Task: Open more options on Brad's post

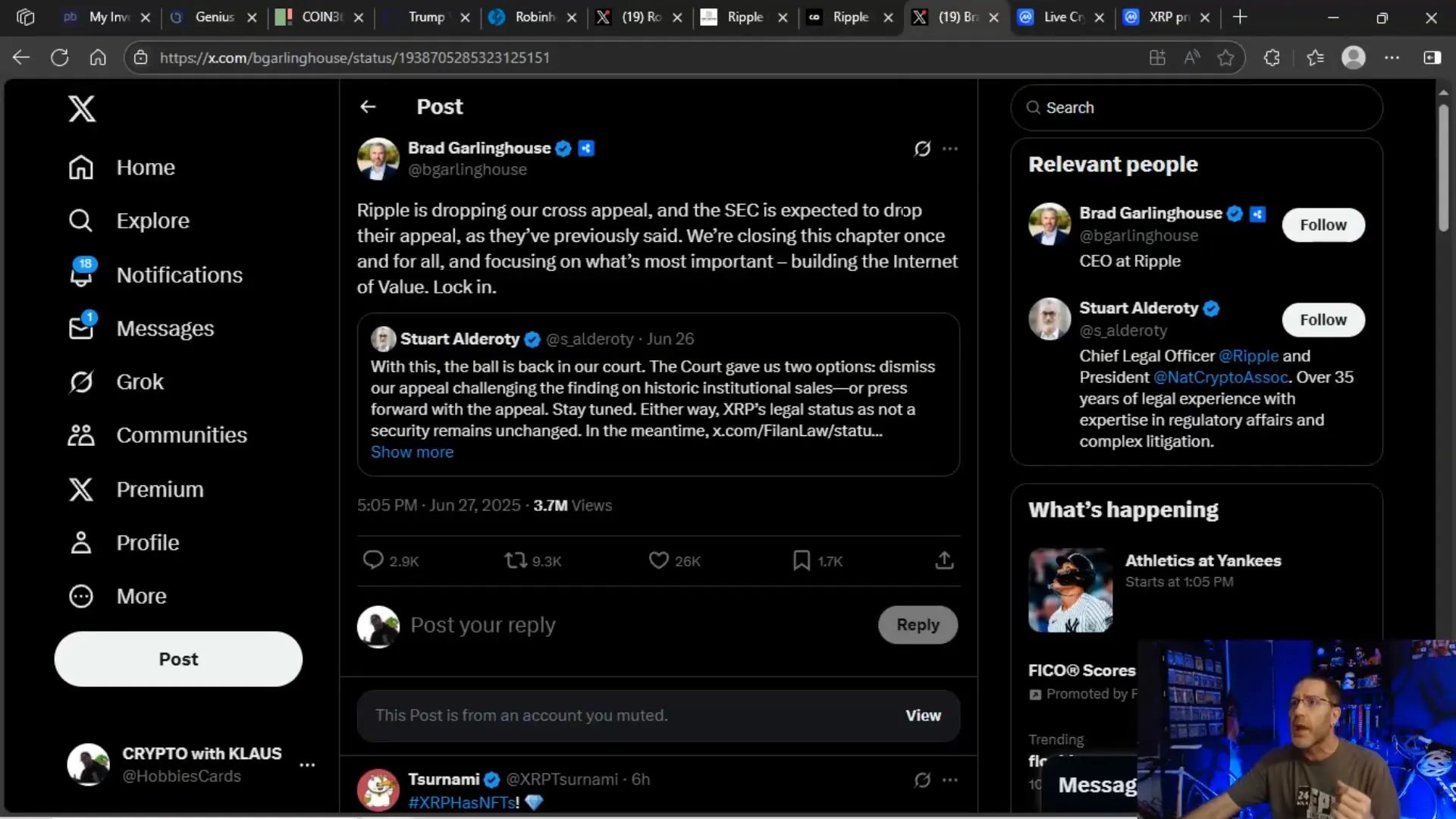Action: (x=950, y=149)
